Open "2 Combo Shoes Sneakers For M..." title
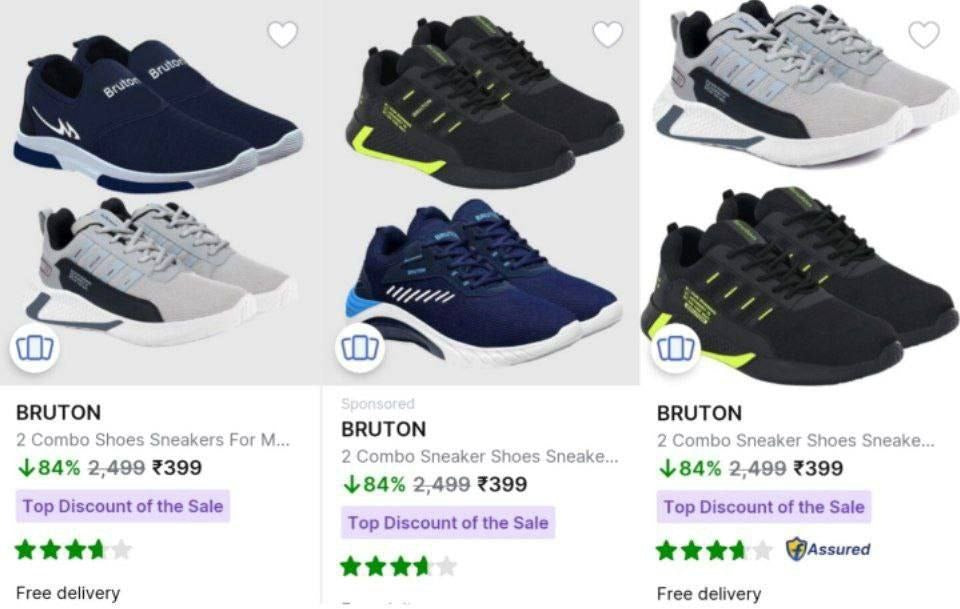 tap(154, 440)
